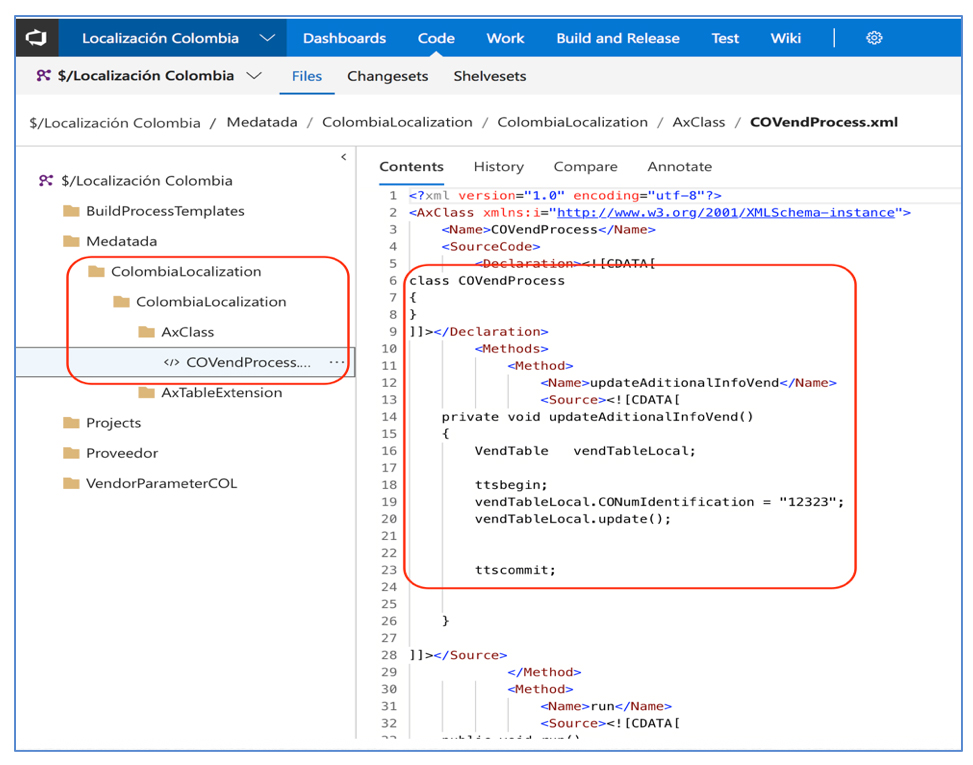Click the tree root branch icon
The image size is (973, 765).
point(46,181)
